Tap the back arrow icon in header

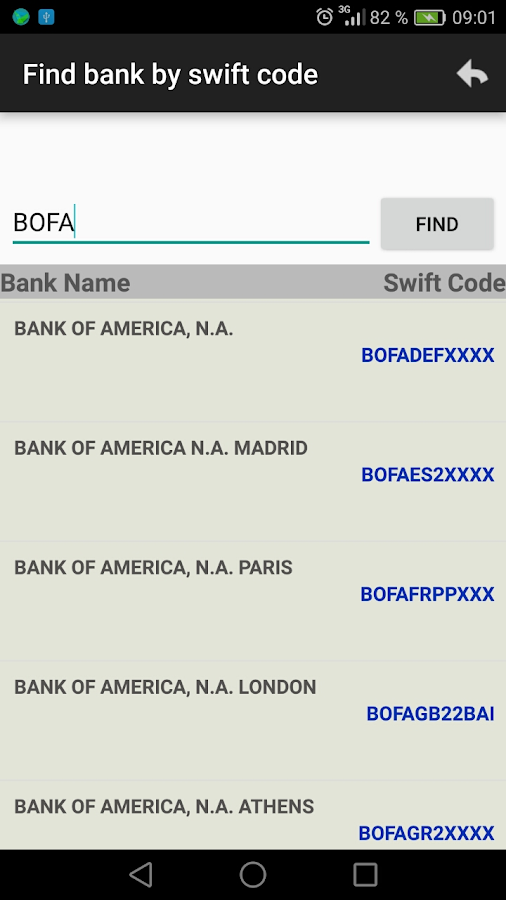pos(472,74)
